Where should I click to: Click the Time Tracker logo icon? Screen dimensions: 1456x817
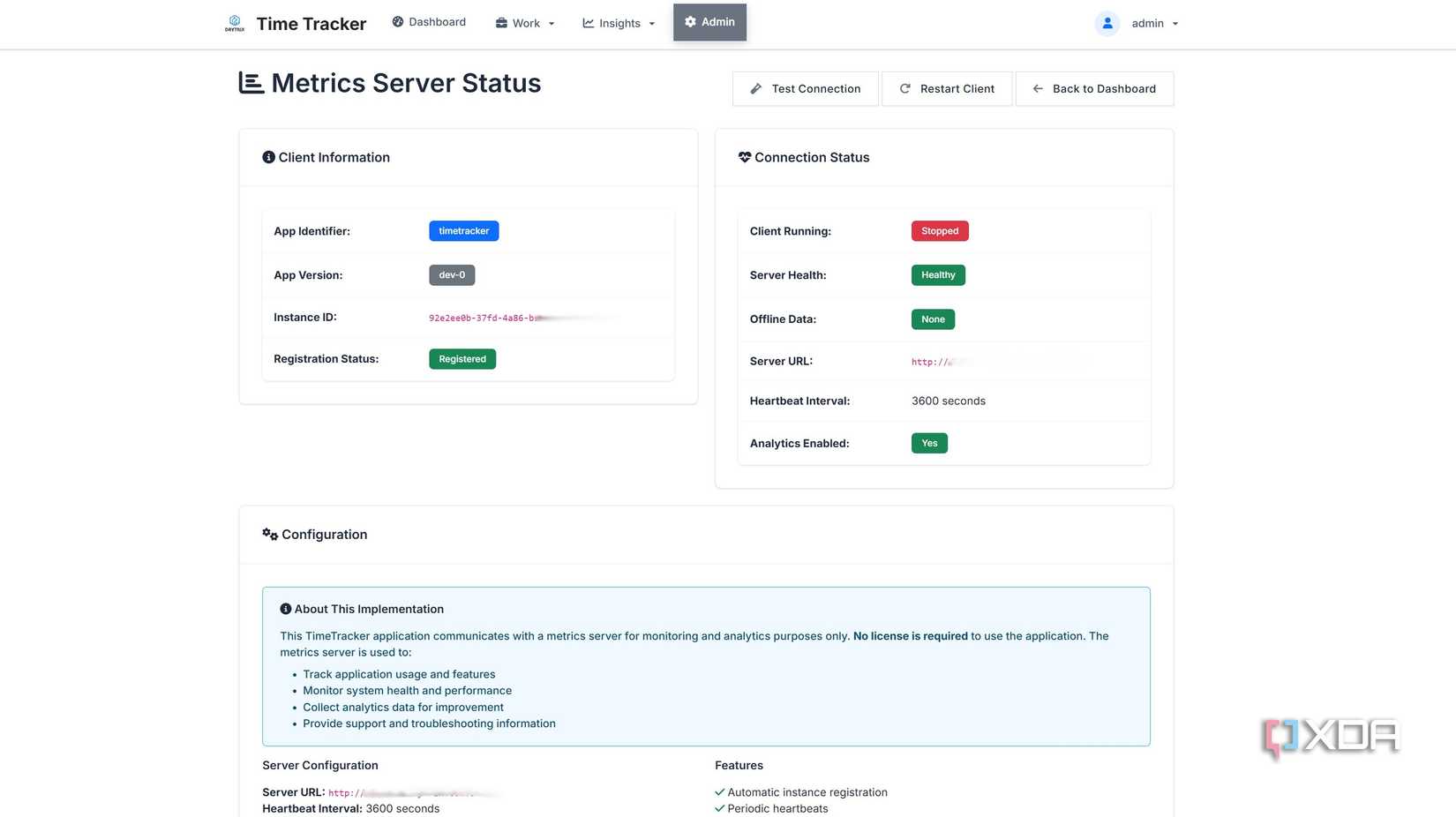tap(234, 23)
